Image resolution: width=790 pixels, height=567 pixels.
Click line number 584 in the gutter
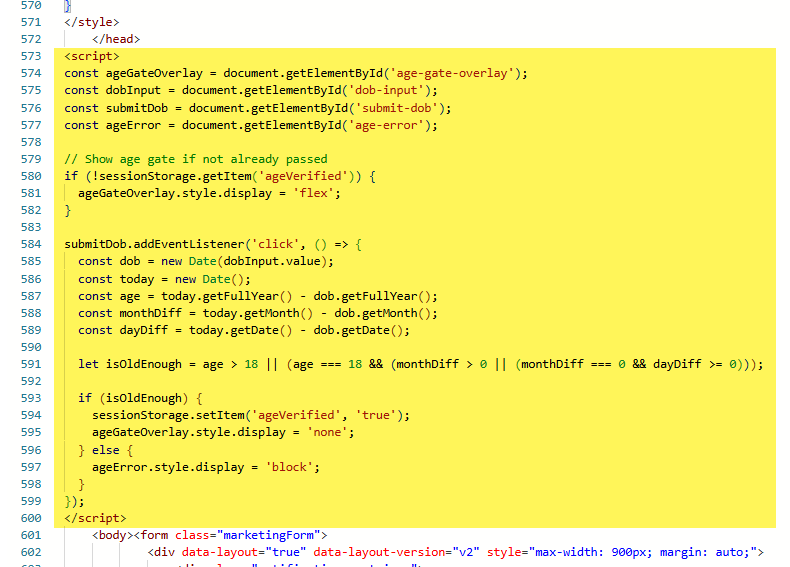tap(31, 244)
